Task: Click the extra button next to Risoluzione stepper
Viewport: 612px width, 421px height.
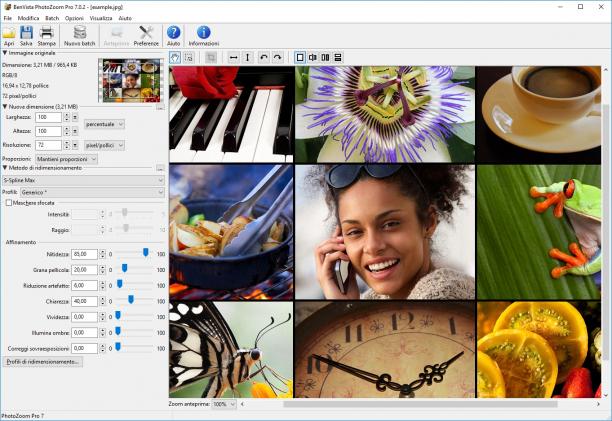Action: (x=75, y=145)
